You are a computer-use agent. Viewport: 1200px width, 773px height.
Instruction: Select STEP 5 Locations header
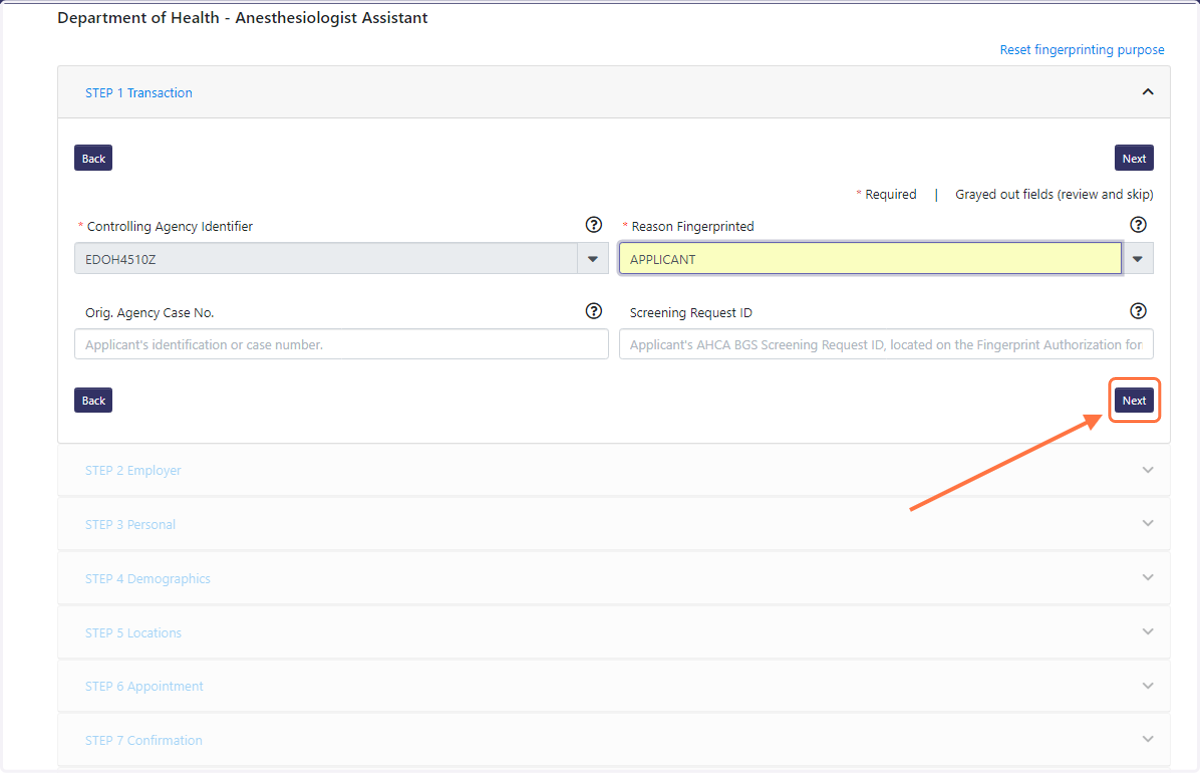point(614,632)
